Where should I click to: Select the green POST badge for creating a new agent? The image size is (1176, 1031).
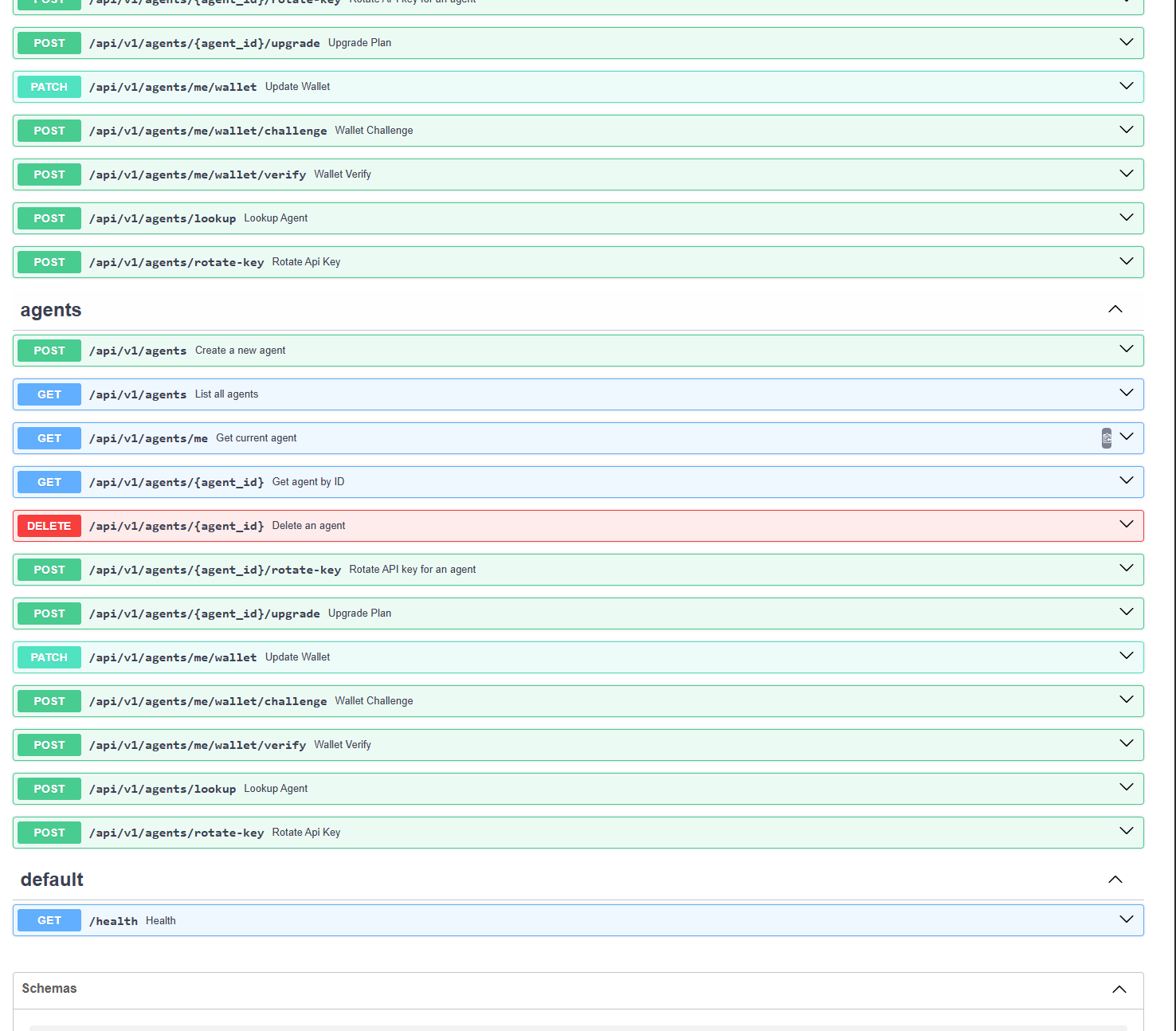click(x=49, y=351)
